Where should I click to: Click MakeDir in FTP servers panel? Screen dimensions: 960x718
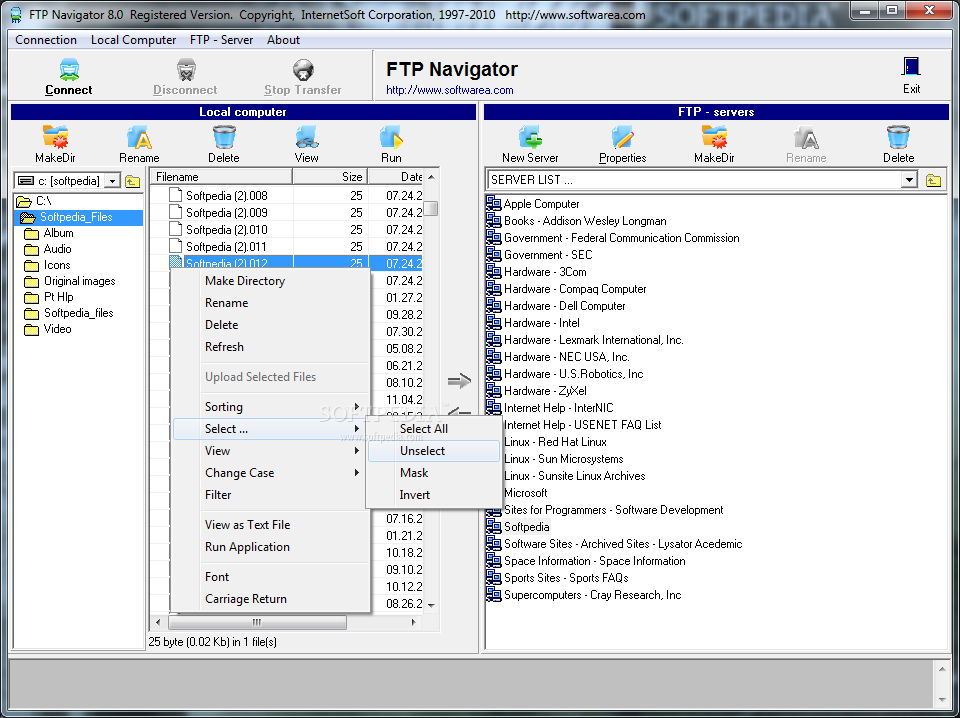click(x=714, y=137)
